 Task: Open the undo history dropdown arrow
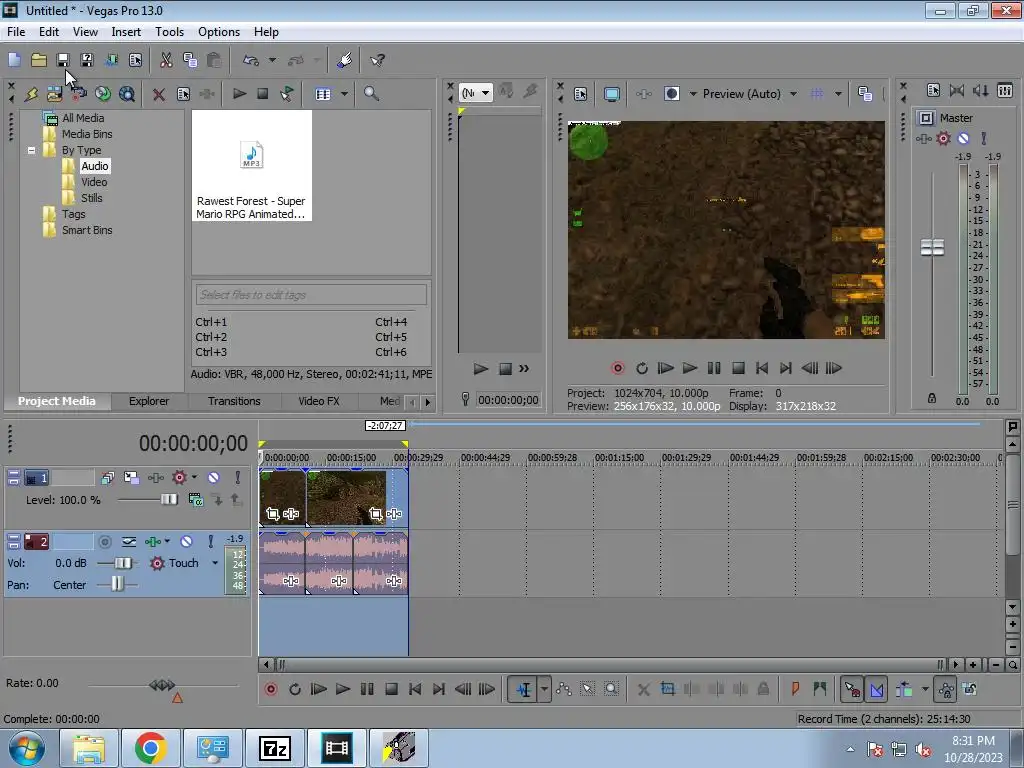(x=272, y=60)
